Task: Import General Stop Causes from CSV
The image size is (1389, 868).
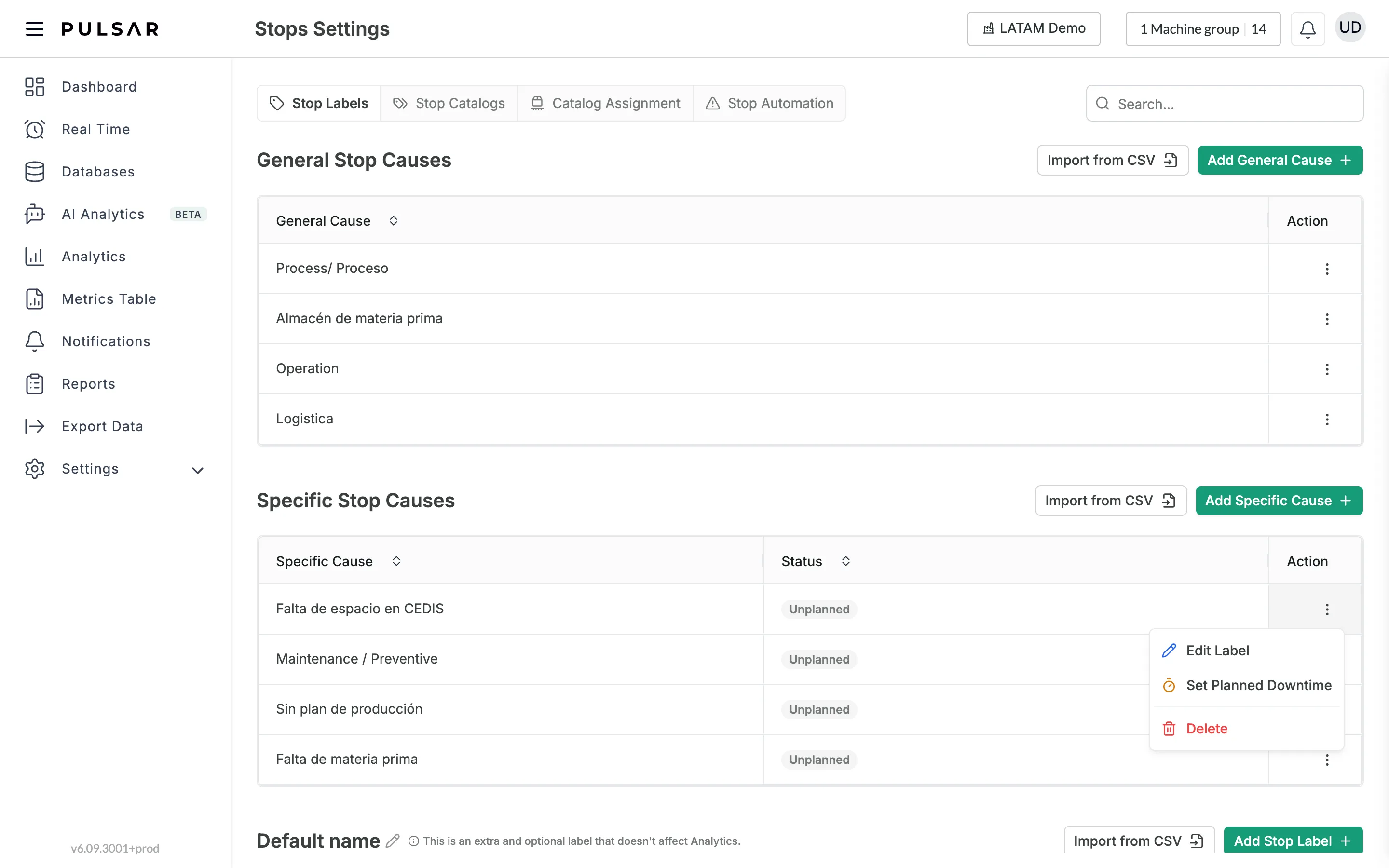Action: click(x=1112, y=160)
